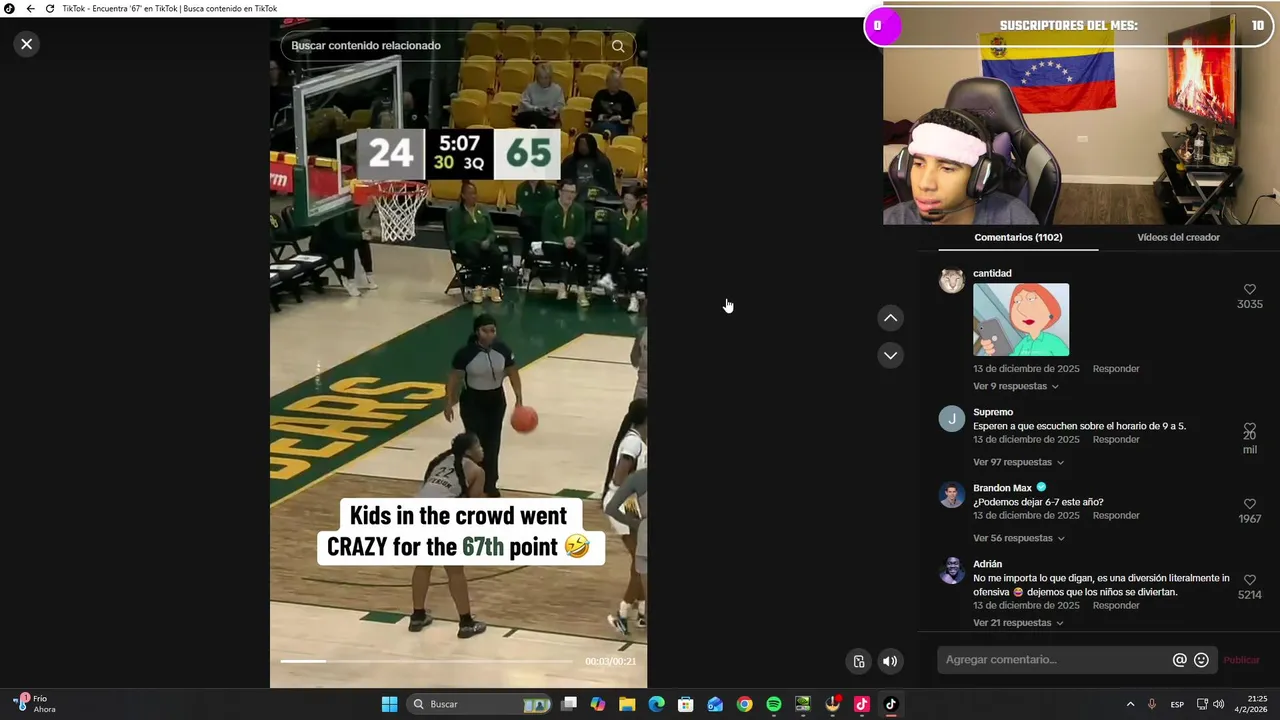This screenshot has height=720, width=1280.
Task: Click the username 'Supremo'
Action: point(993,412)
